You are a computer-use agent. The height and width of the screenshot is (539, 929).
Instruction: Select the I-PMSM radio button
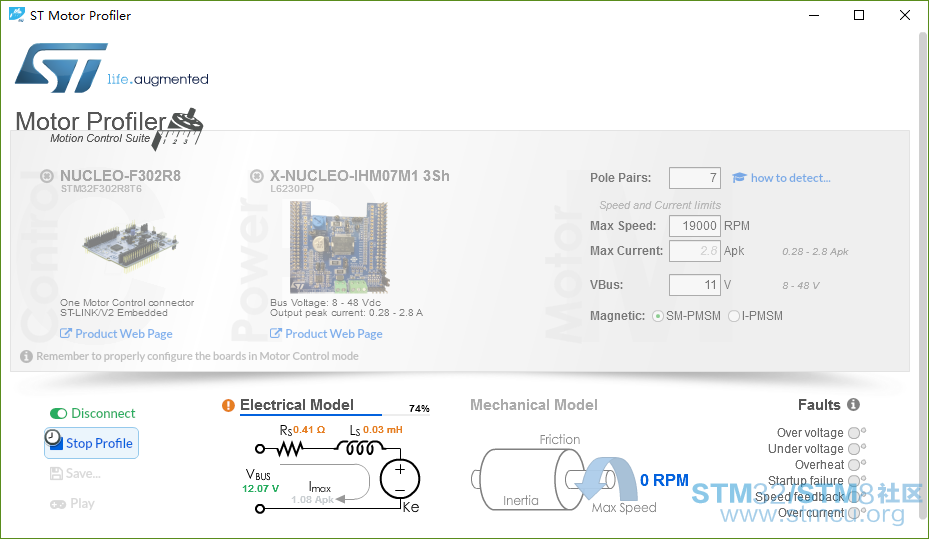click(x=733, y=316)
